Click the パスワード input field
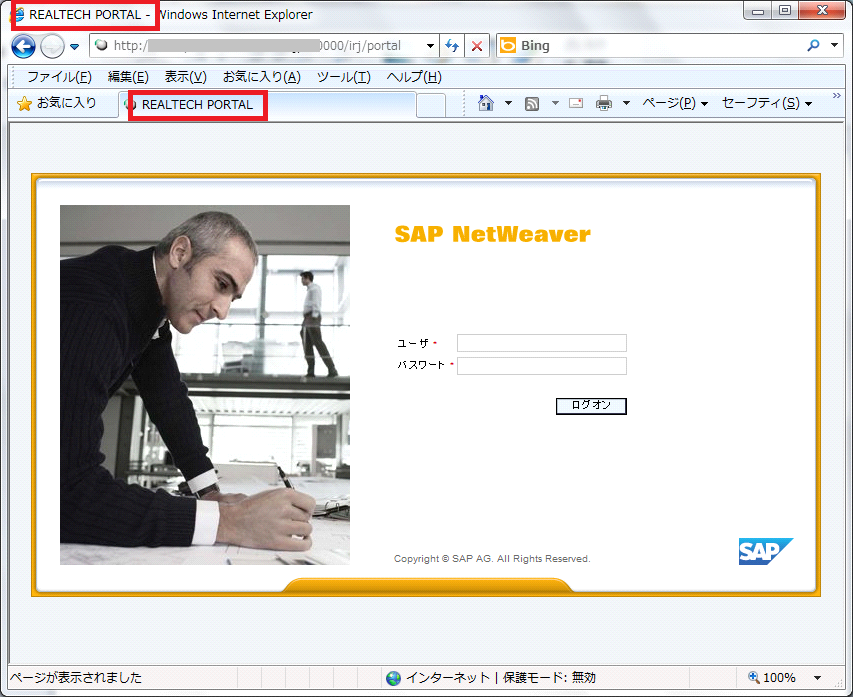Image resolution: width=853 pixels, height=697 pixels. (x=542, y=366)
